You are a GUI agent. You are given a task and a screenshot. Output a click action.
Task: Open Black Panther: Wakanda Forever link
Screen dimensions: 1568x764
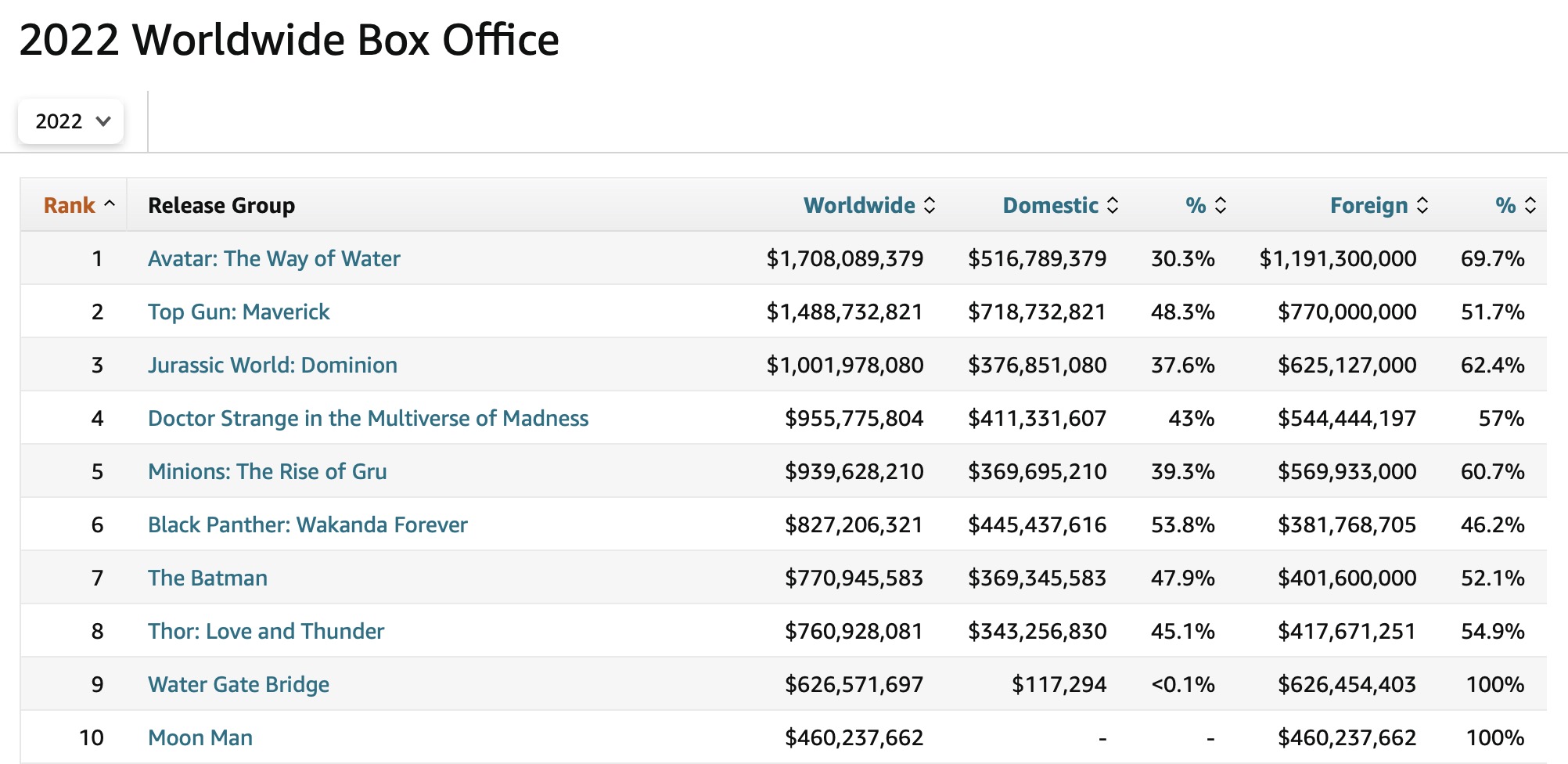pyautogui.click(x=307, y=524)
